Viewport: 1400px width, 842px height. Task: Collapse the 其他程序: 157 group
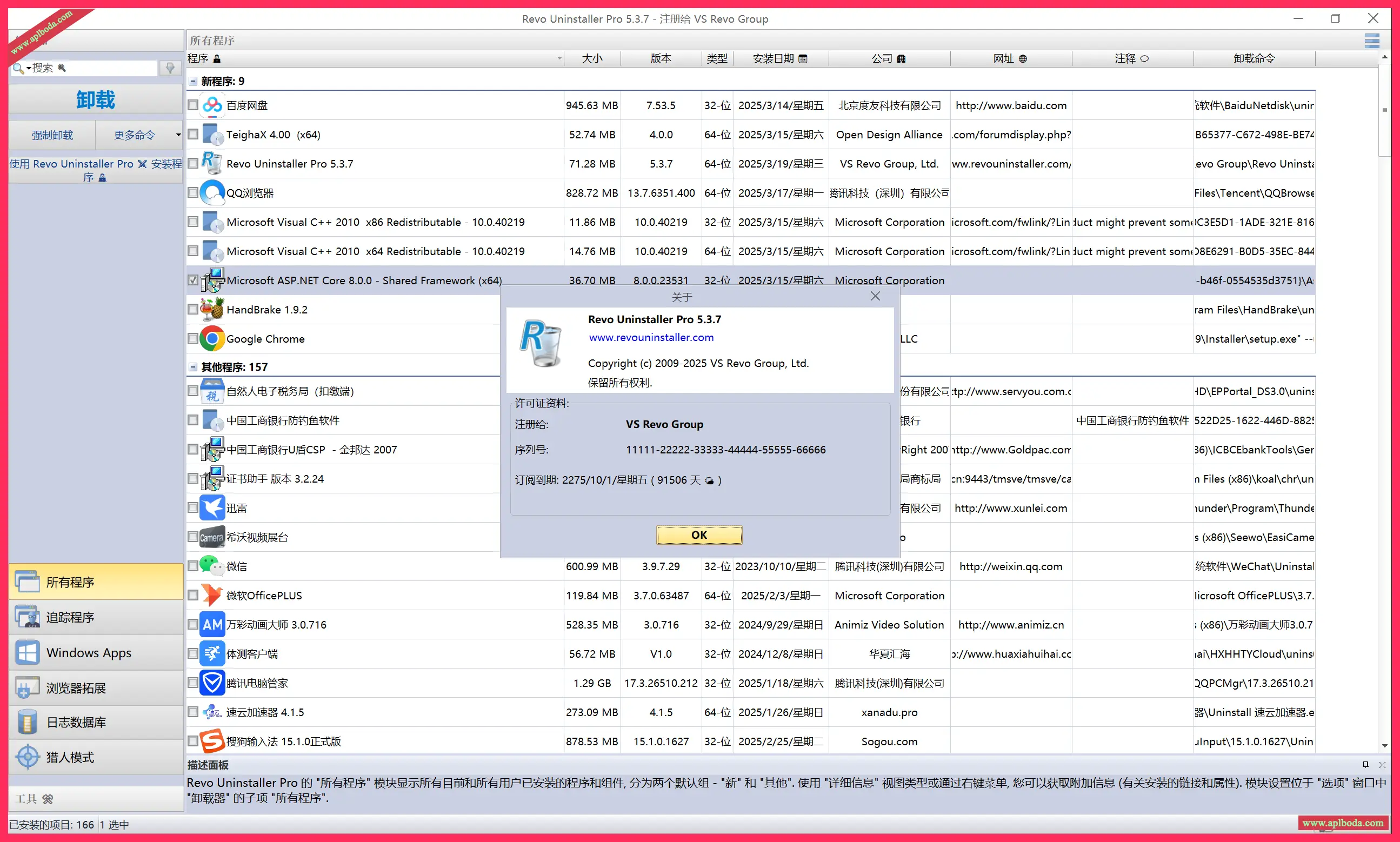[x=192, y=366]
